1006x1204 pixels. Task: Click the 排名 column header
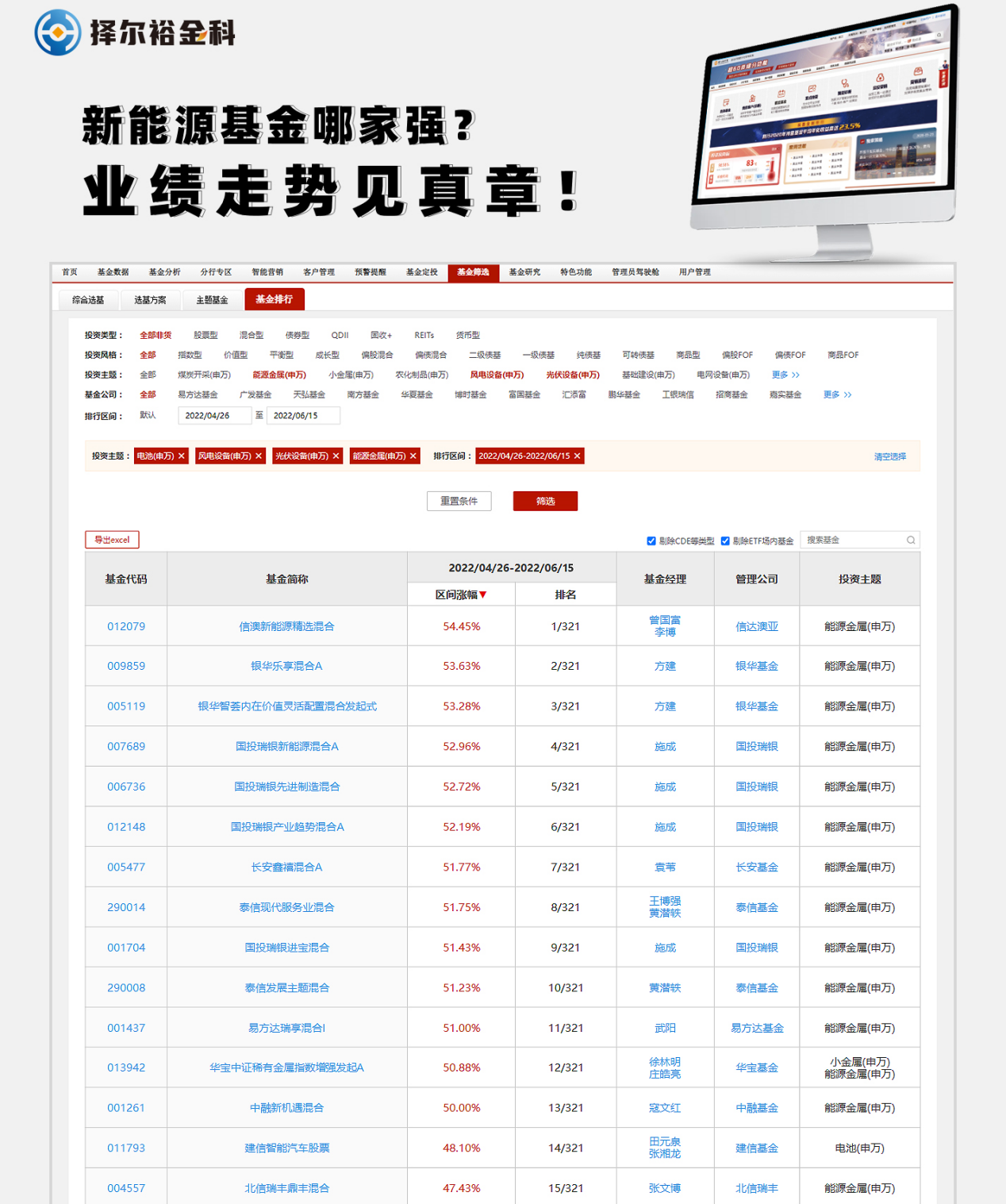tap(566, 594)
